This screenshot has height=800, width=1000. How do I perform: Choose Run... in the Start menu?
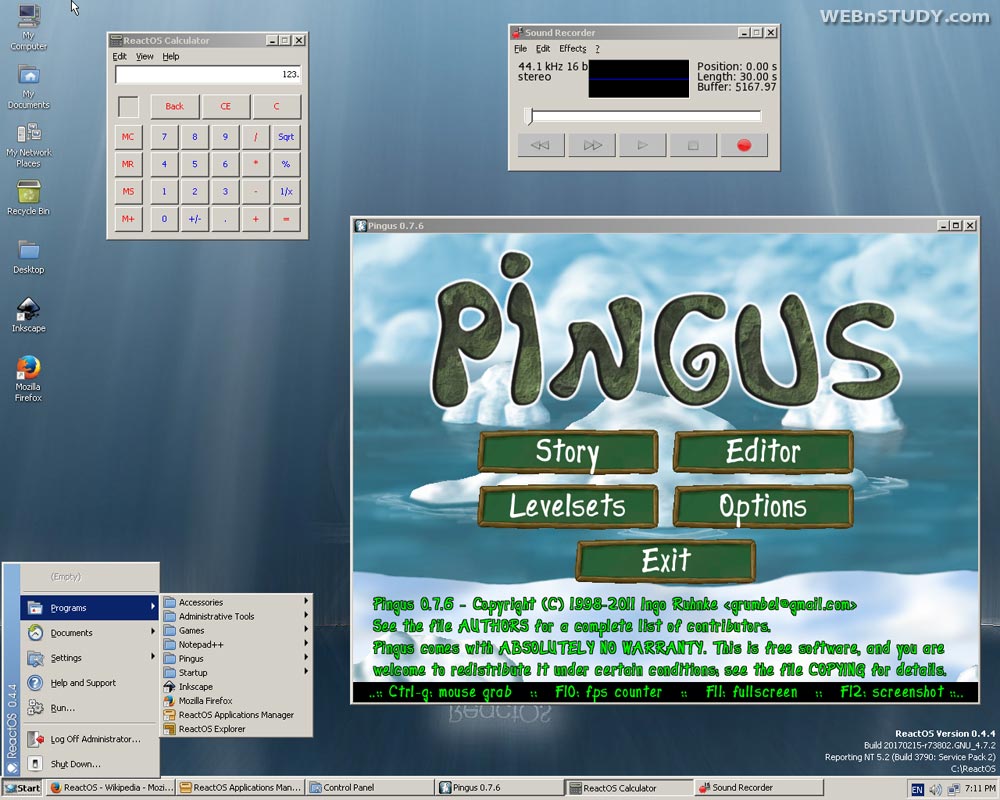pyautogui.click(x=89, y=707)
